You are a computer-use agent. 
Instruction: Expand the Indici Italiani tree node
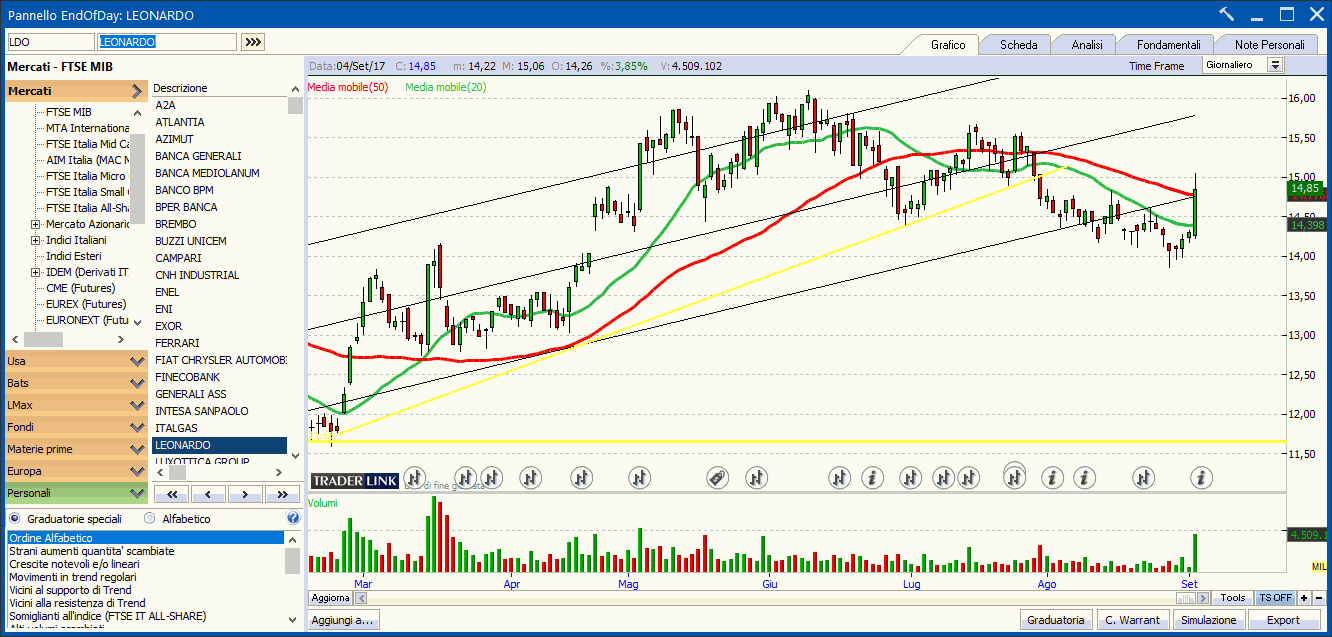pos(36,240)
